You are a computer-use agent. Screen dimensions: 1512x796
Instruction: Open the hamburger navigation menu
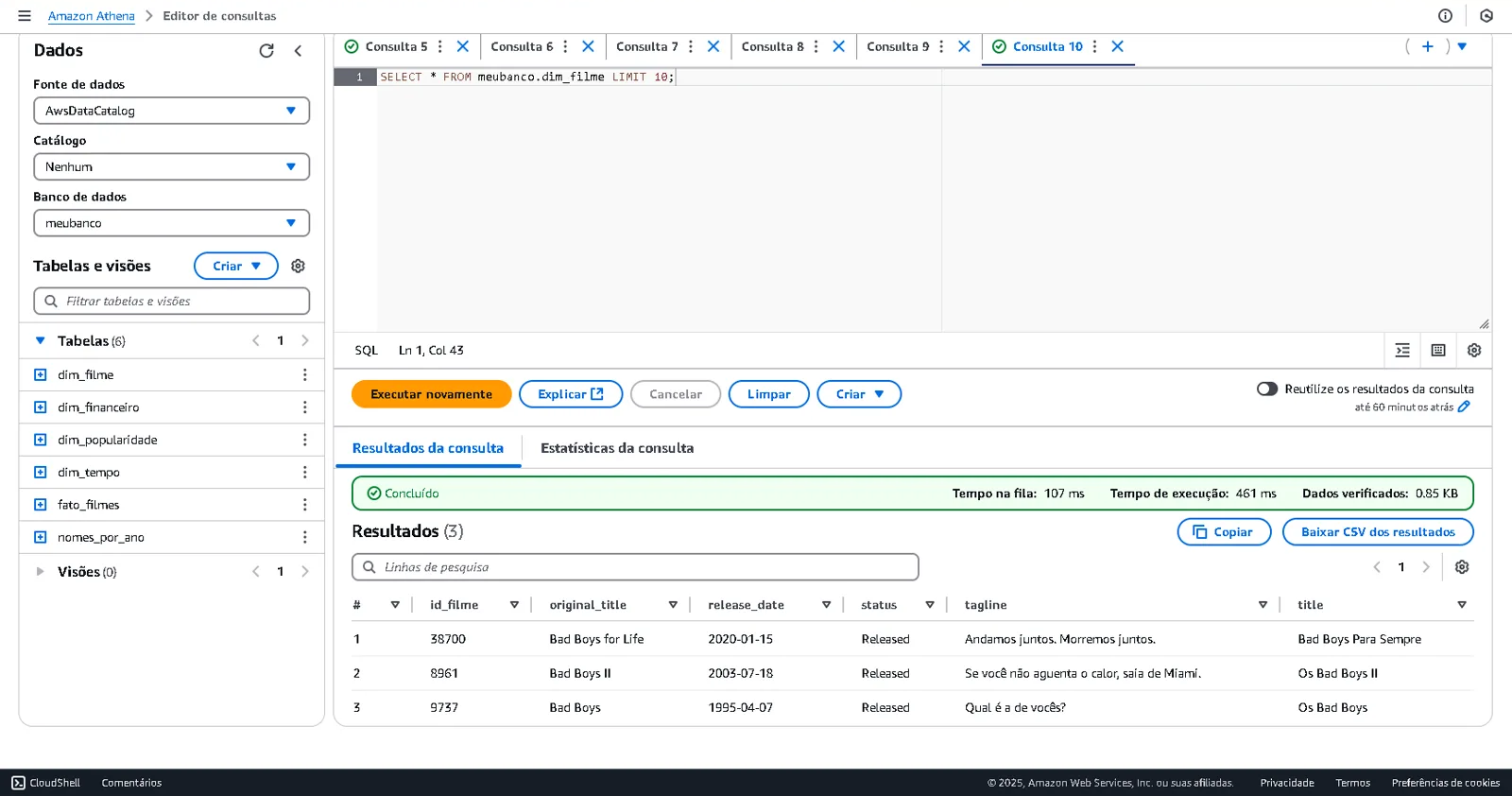(x=25, y=16)
